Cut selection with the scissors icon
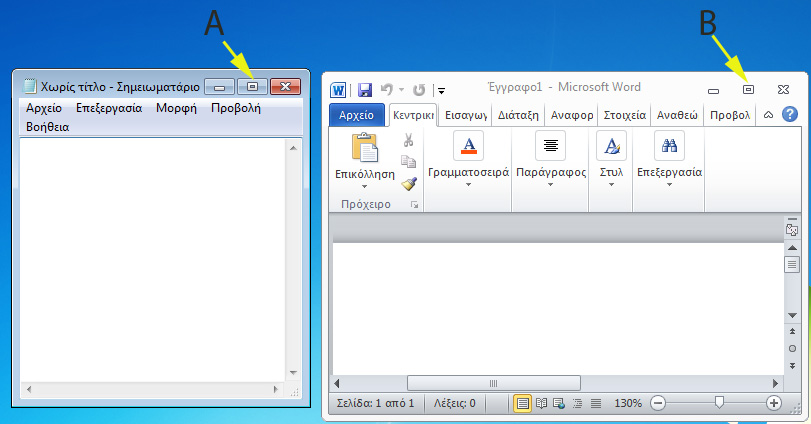Screen dimensions: 811x424 tap(409, 140)
